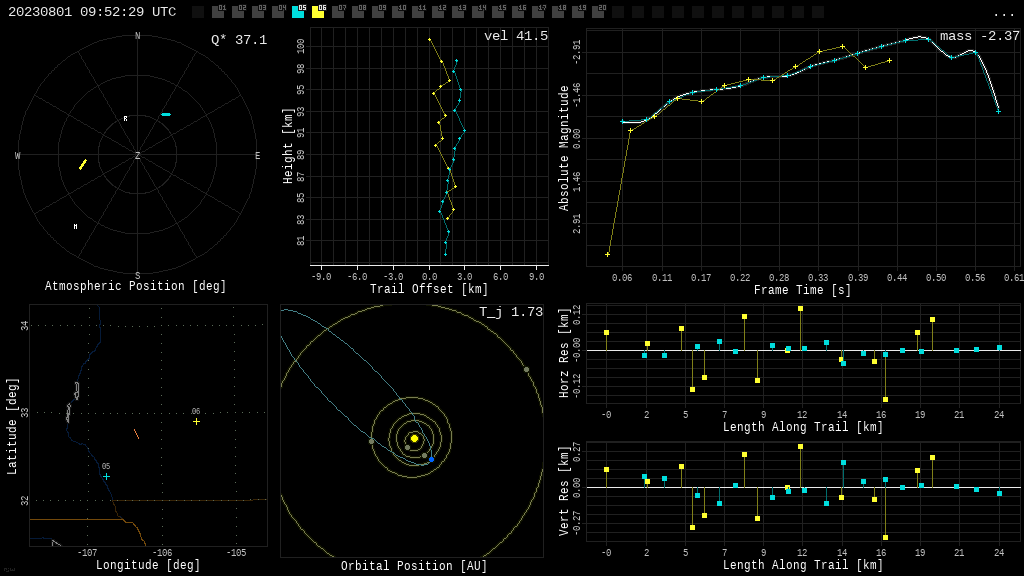Screen dimensions: 1024x576
Task: Click the Frame Time [s] axis label
Action: (803, 290)
